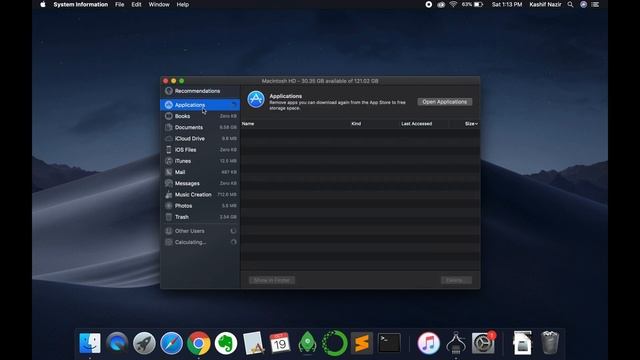Click the screen recording status icon
640x360 pixels.
pyautogui.click(x=429, y=4)
